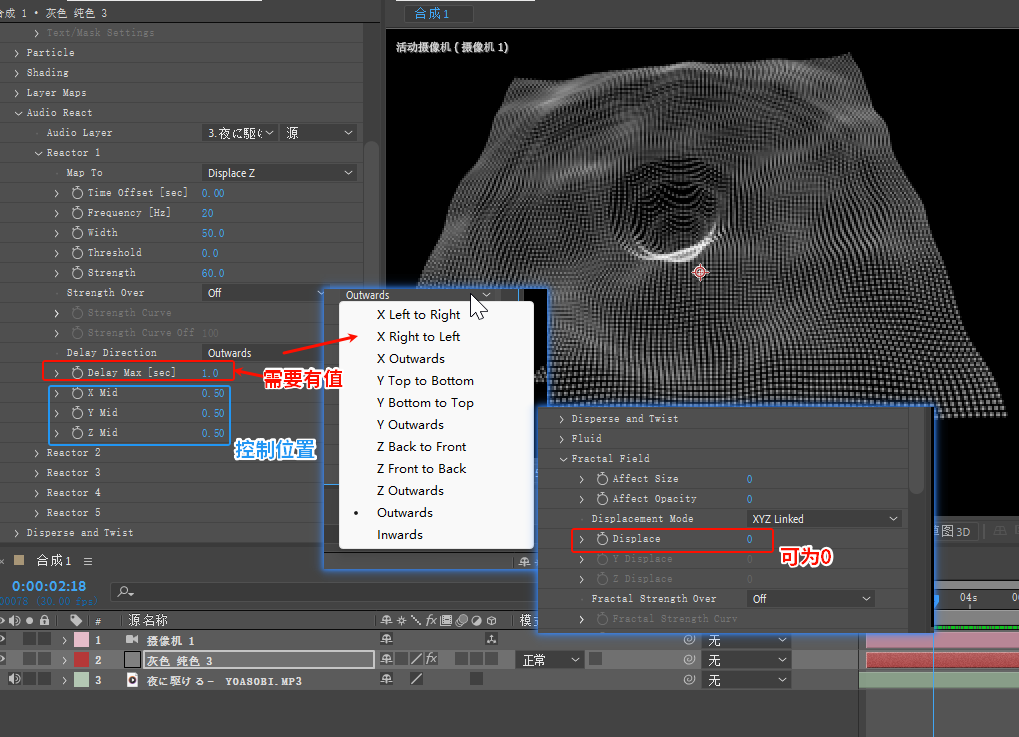Click the 04s mark on time ruler
Image resolution: width=1019 pixels, height=737 pixels.
click(x=968, y=597)
